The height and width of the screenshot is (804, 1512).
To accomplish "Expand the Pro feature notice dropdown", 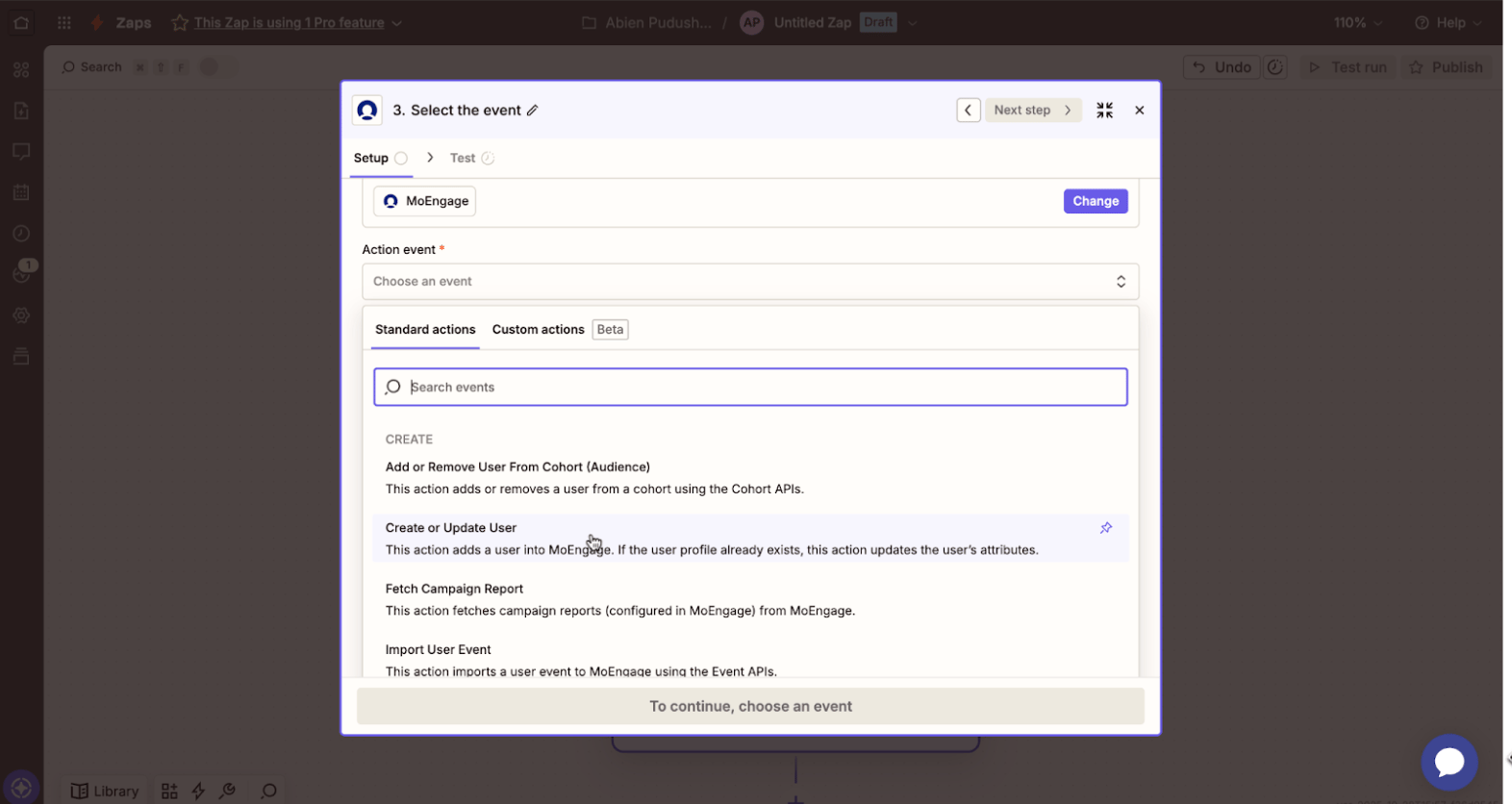I will 397,22.
